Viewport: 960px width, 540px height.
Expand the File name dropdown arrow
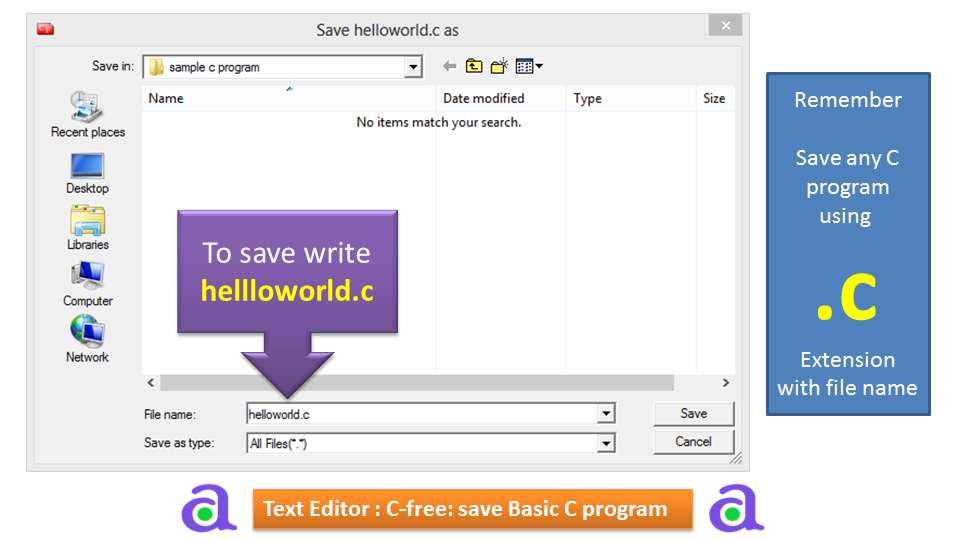point(606,413)
